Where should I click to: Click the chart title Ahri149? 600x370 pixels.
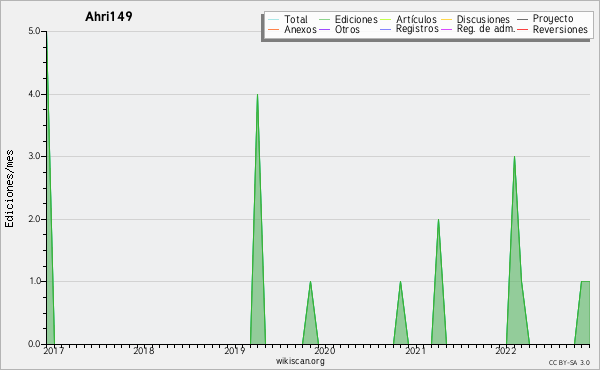tap(109, 16)
